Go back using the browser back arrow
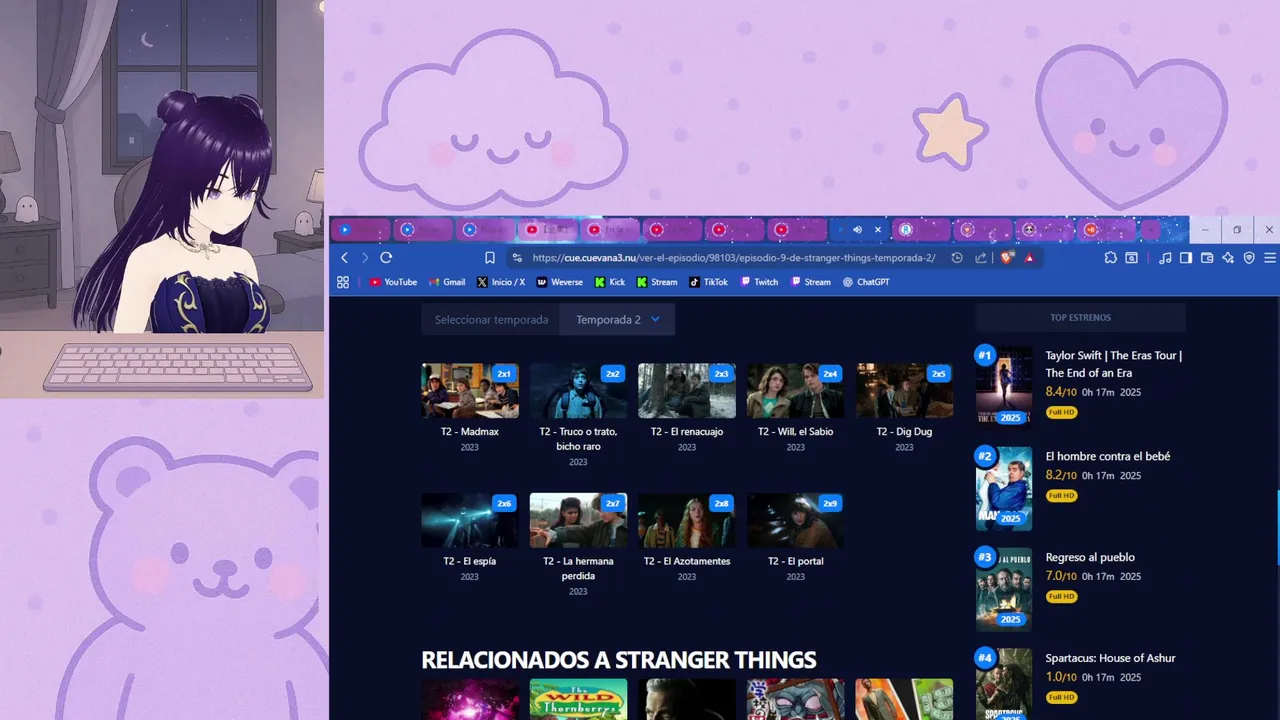This screenshot has height=720, width=1280. pyautogui.click(x=345, y=258)
